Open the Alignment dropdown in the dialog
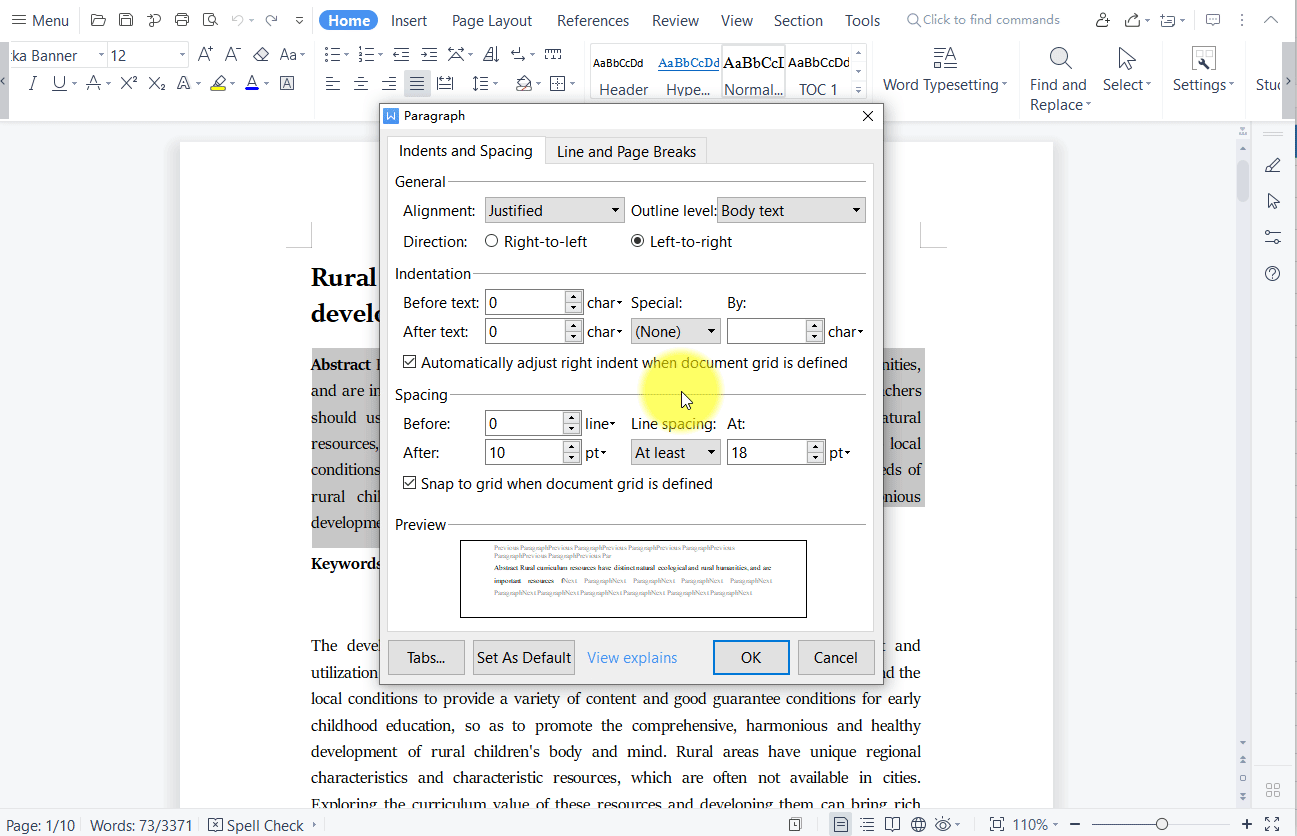The image size is (1297, 836). (x=554, y=210)
